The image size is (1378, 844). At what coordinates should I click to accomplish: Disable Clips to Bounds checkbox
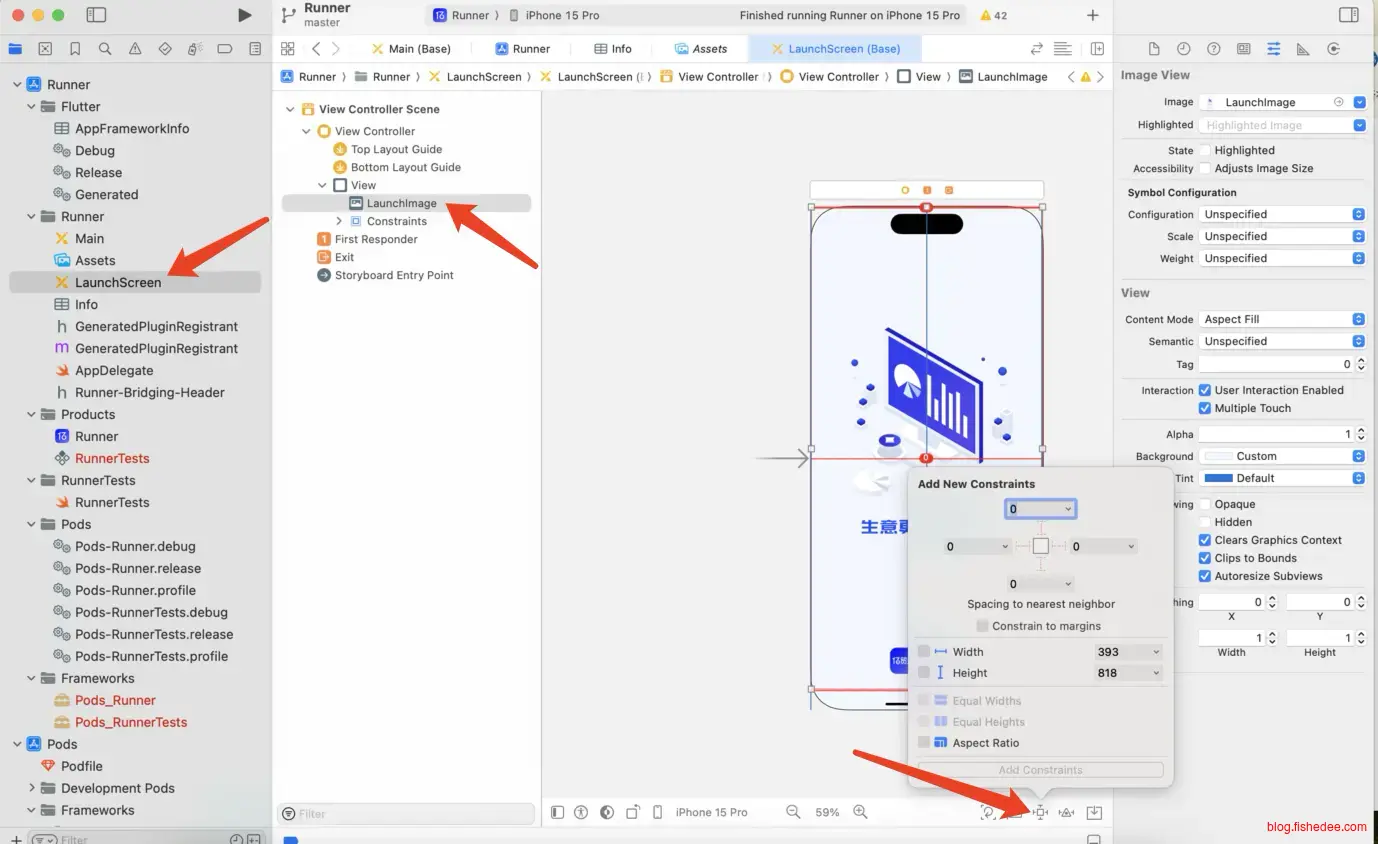tap(1205, 558)
